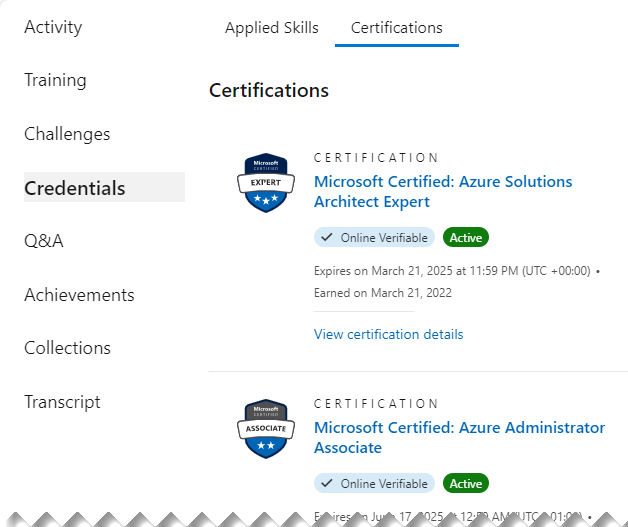Navigate to Q&A in sidebar
Image resolution: width=628 pixels, height=527 pixels.
44,241
